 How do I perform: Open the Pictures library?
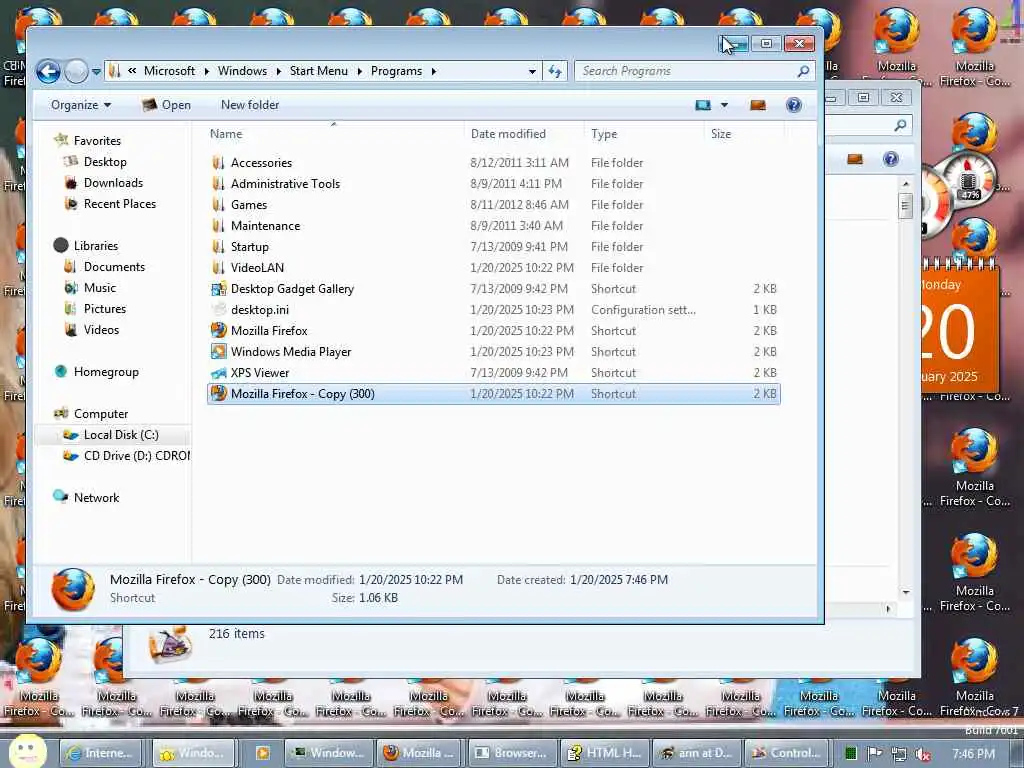click(104, 308)
